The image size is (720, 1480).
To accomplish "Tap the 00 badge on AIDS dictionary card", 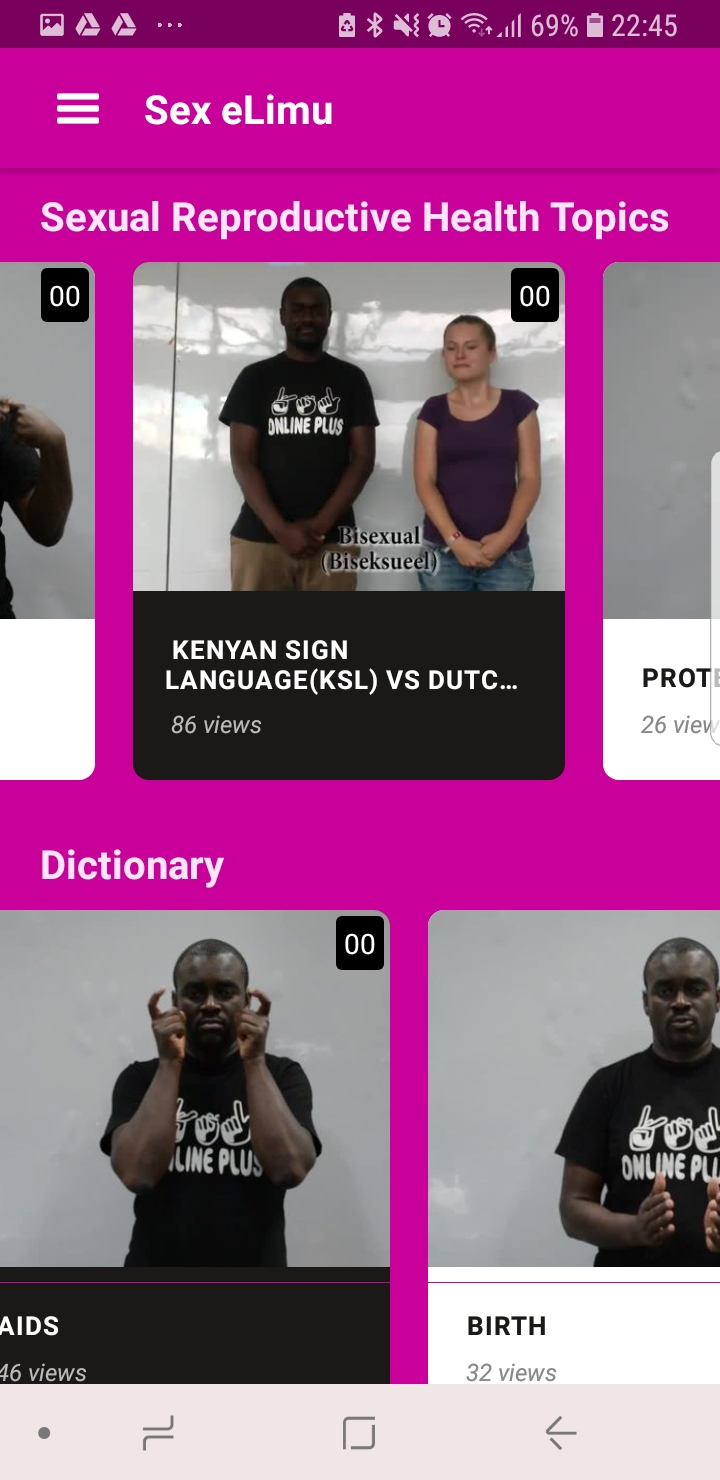I will tap(360, 944).
